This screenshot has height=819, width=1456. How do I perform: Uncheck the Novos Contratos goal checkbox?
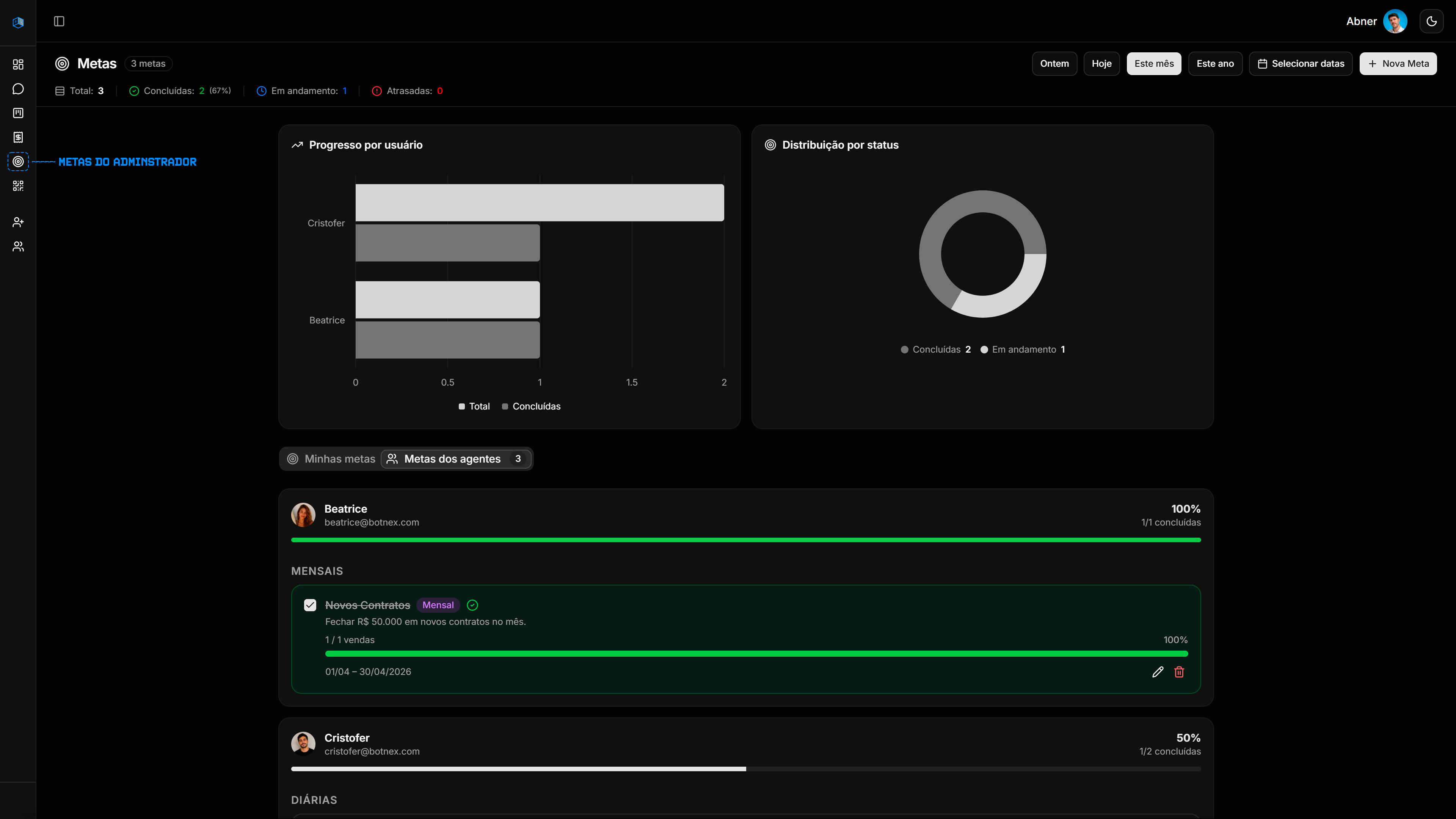pos(310,606)
